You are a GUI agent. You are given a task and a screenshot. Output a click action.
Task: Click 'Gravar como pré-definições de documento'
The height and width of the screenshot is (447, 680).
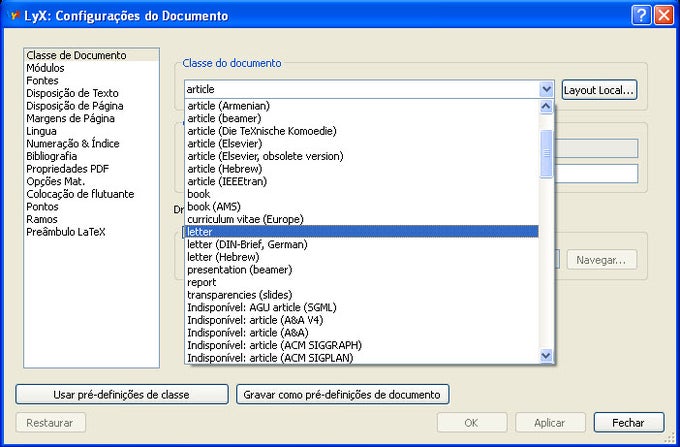(343, 394)
